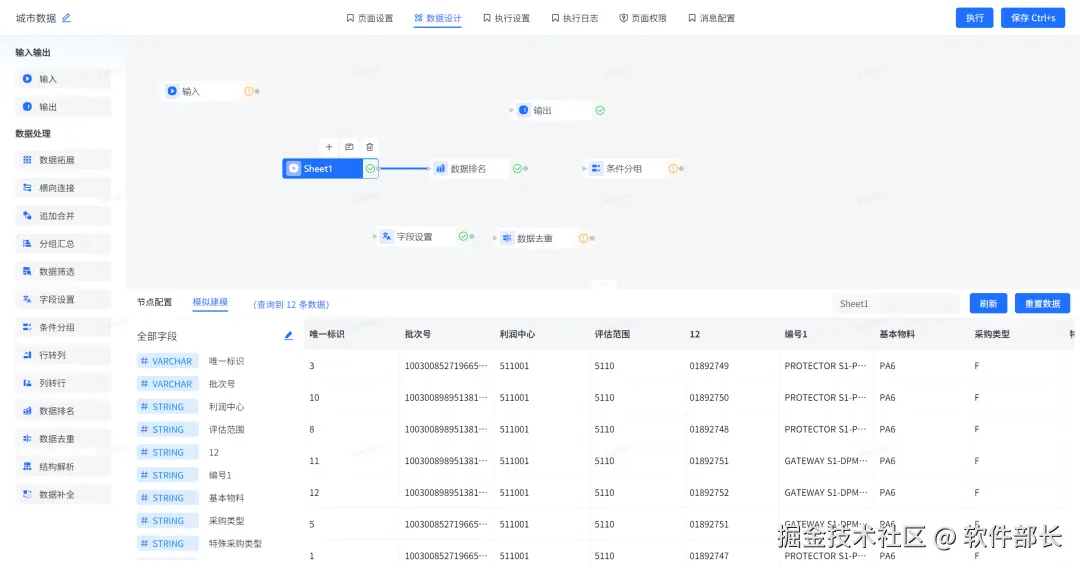Open STRING type dropdown for 评估范围
This screenshot has height=568, width=1080.
167,430
